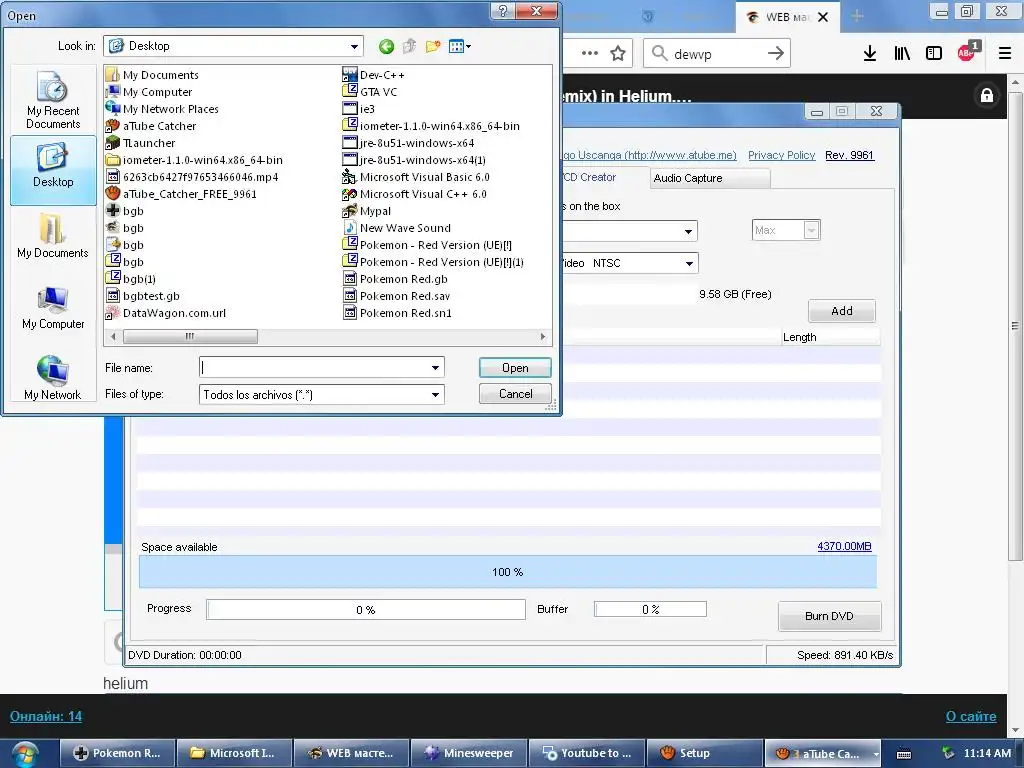Create a new folder with toolbar icon
1024x768 pixels.
point(432,46)
